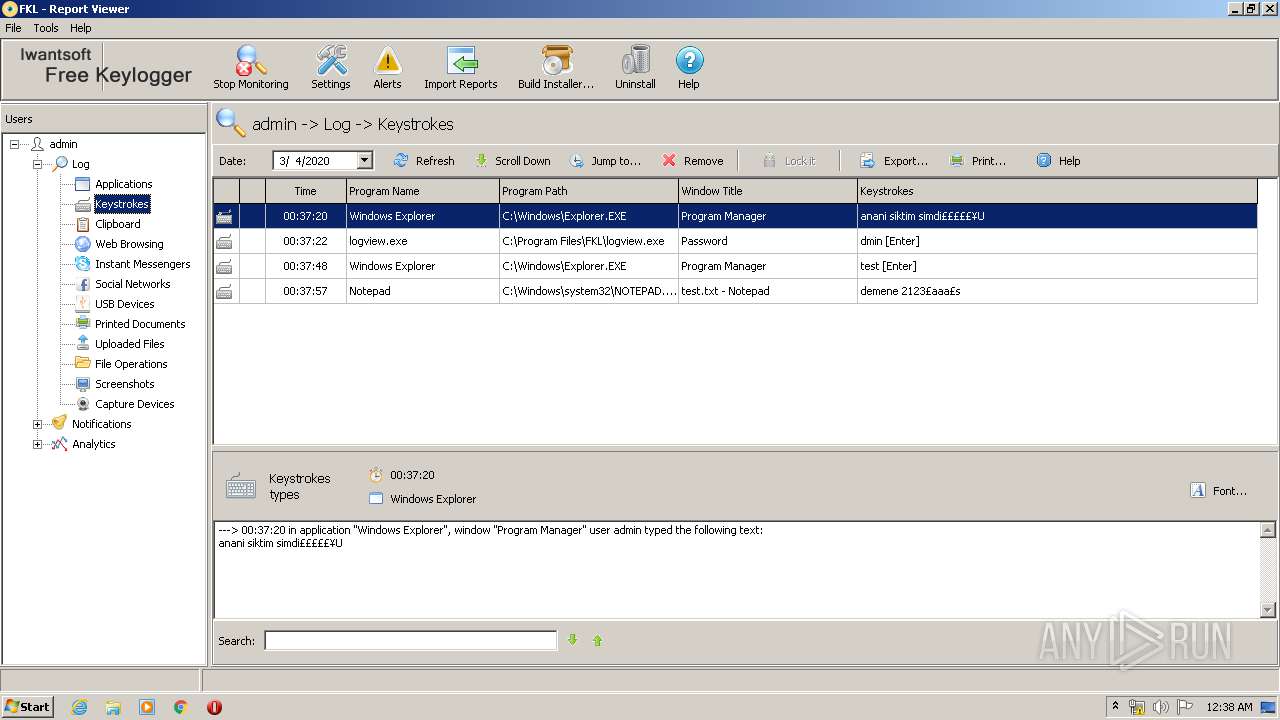1280x720 pixels.
Task: Click the Windows Start button
Action: (x=27, y=706)
